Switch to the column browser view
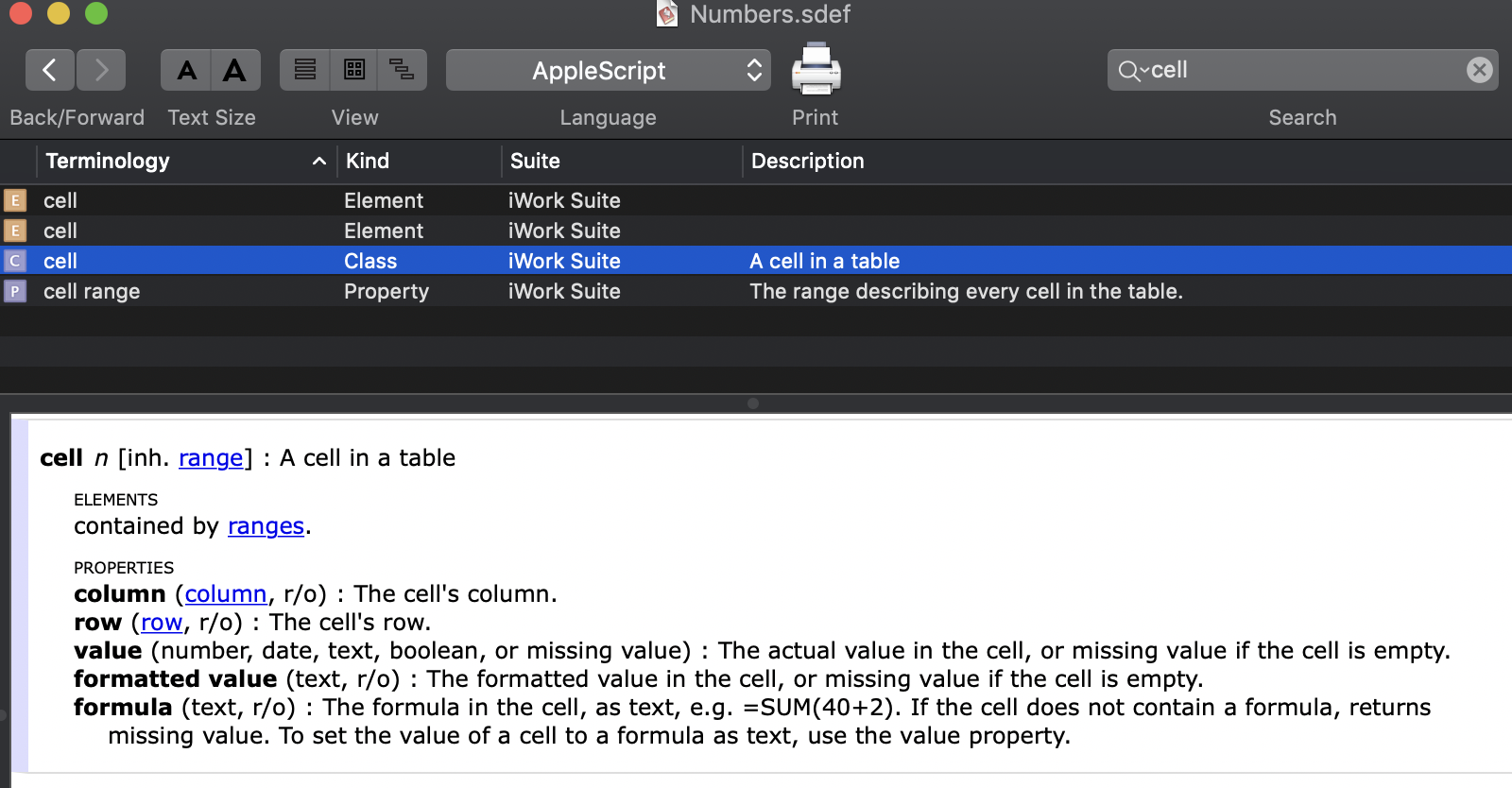 click(x=354, y=70)
